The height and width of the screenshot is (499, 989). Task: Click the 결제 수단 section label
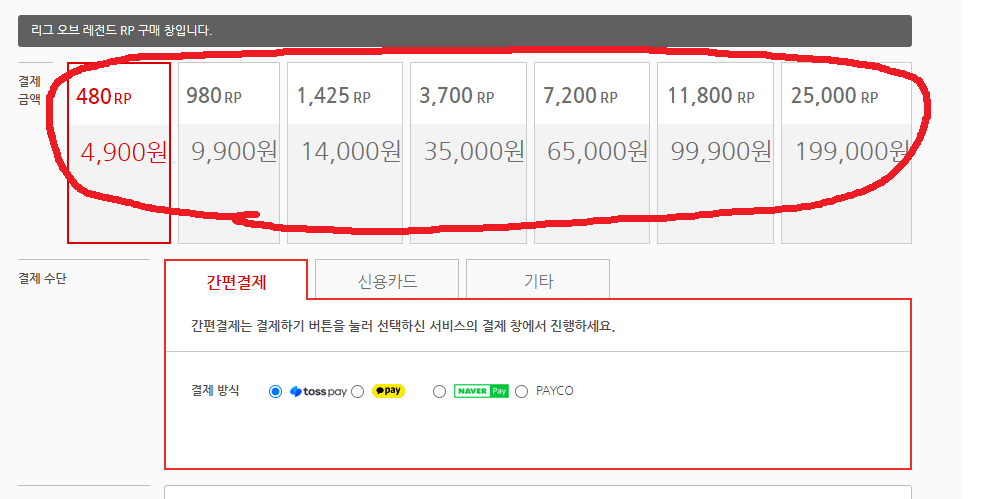pos(42,278)
